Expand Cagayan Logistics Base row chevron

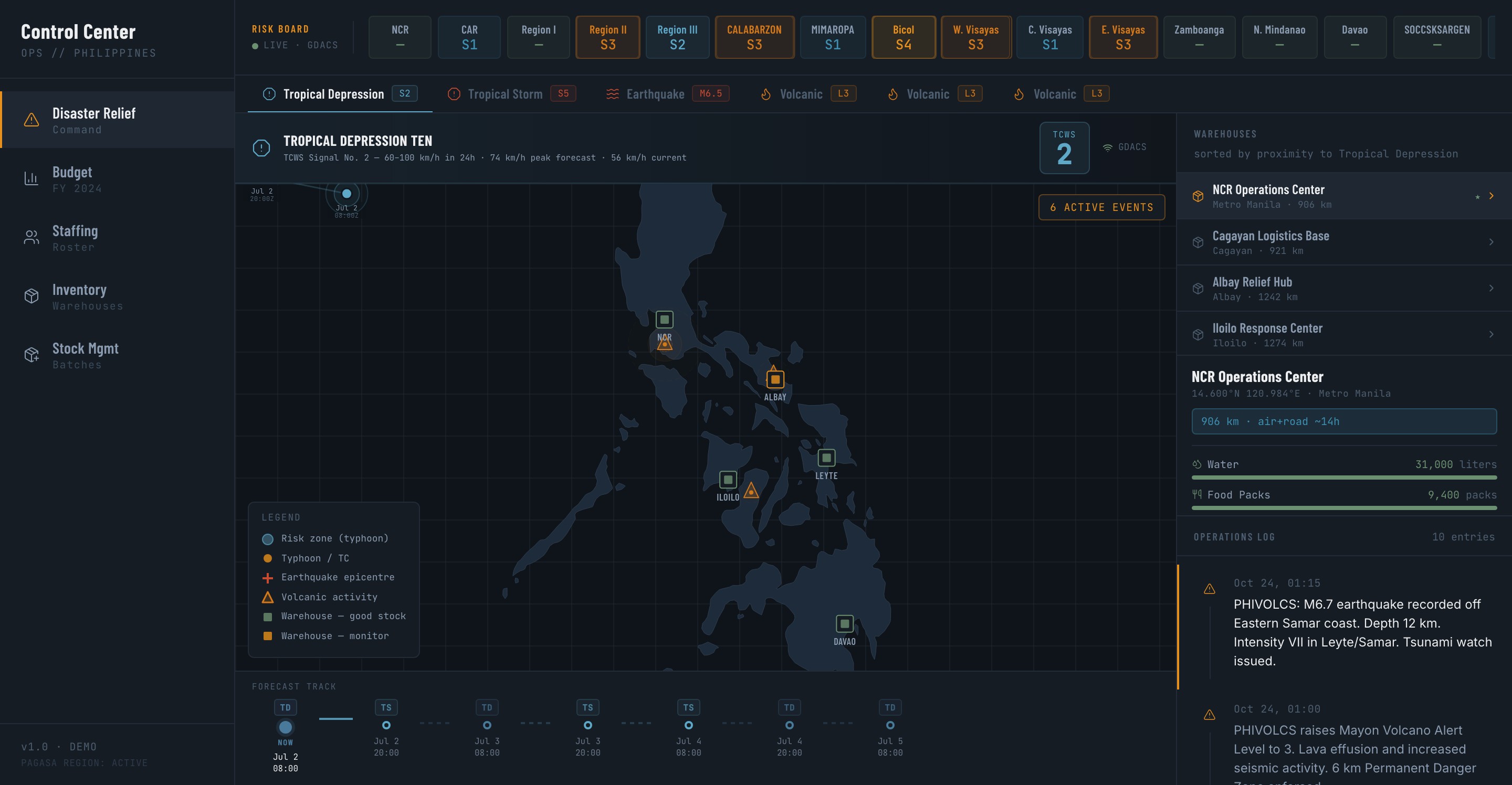pyautogui.click(x=1492, y=242)
